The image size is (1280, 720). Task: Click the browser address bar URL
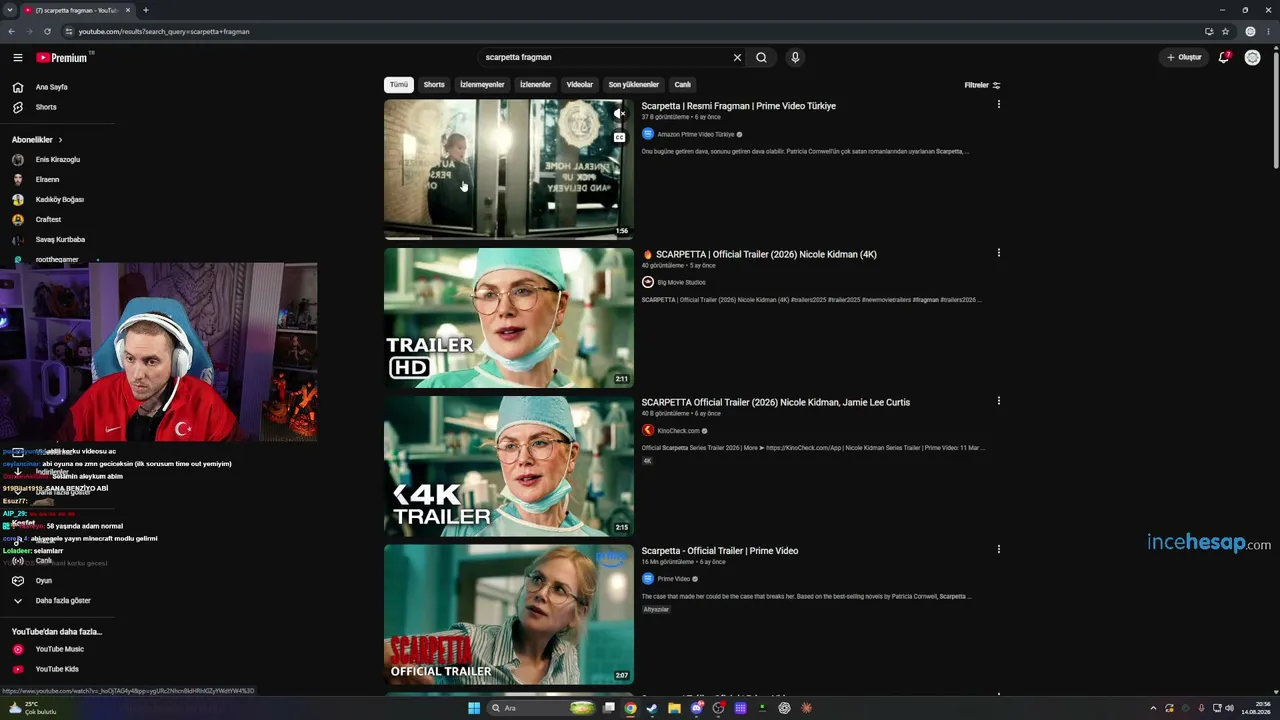click(164, 32)
